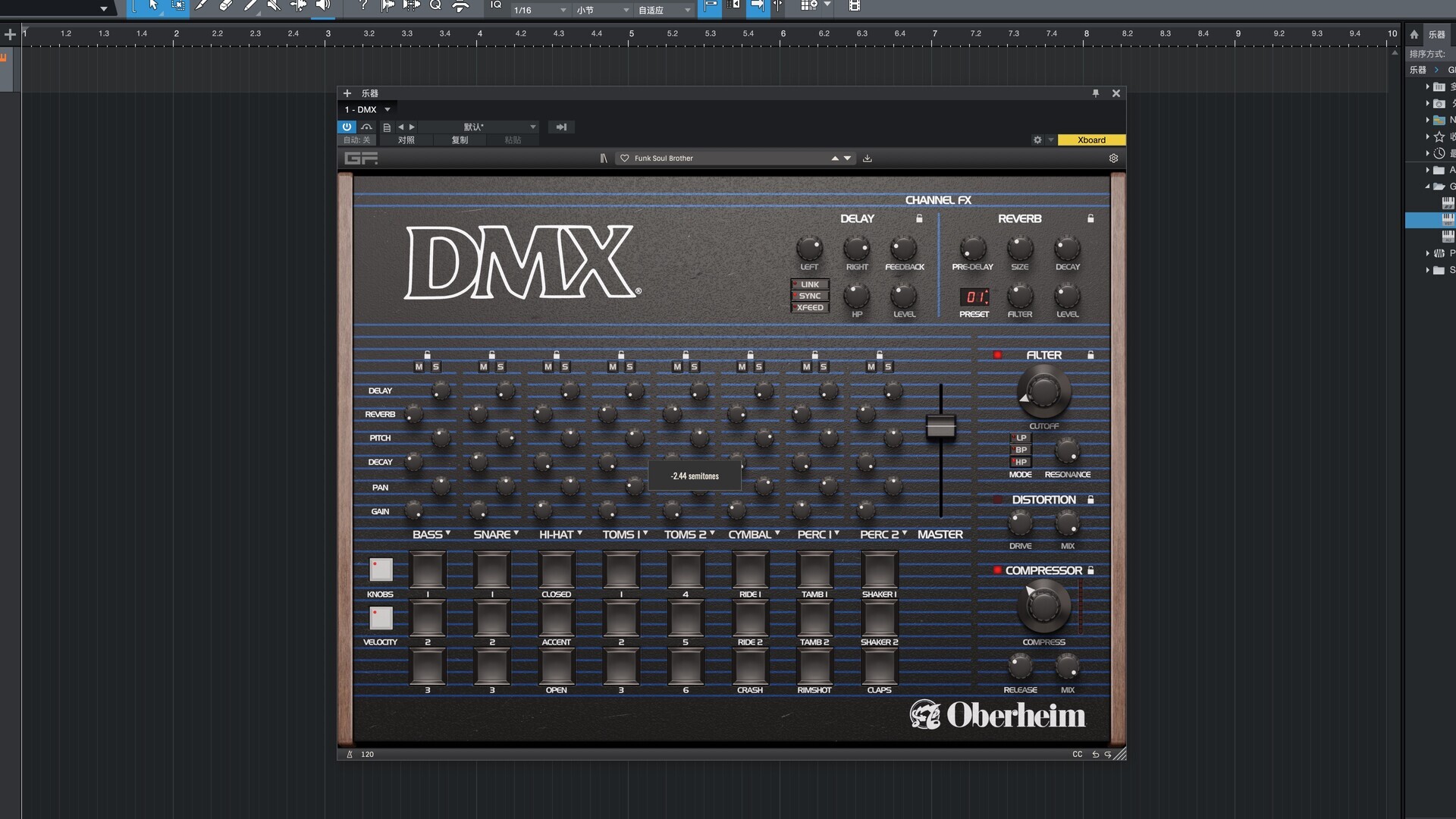Solo the SNARE channel with S

(500, 367)
